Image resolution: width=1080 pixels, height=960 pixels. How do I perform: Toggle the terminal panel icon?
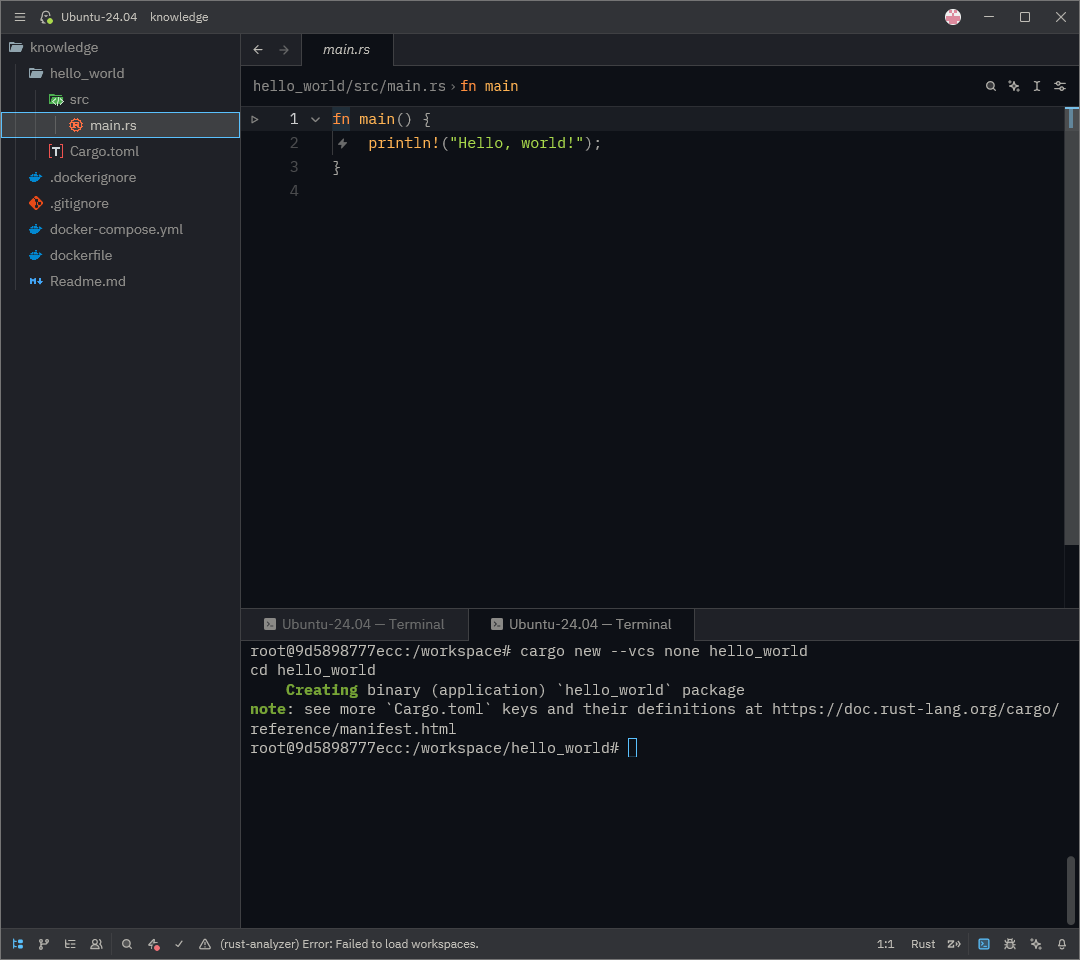pyautogui.click(x=984, y=944)
